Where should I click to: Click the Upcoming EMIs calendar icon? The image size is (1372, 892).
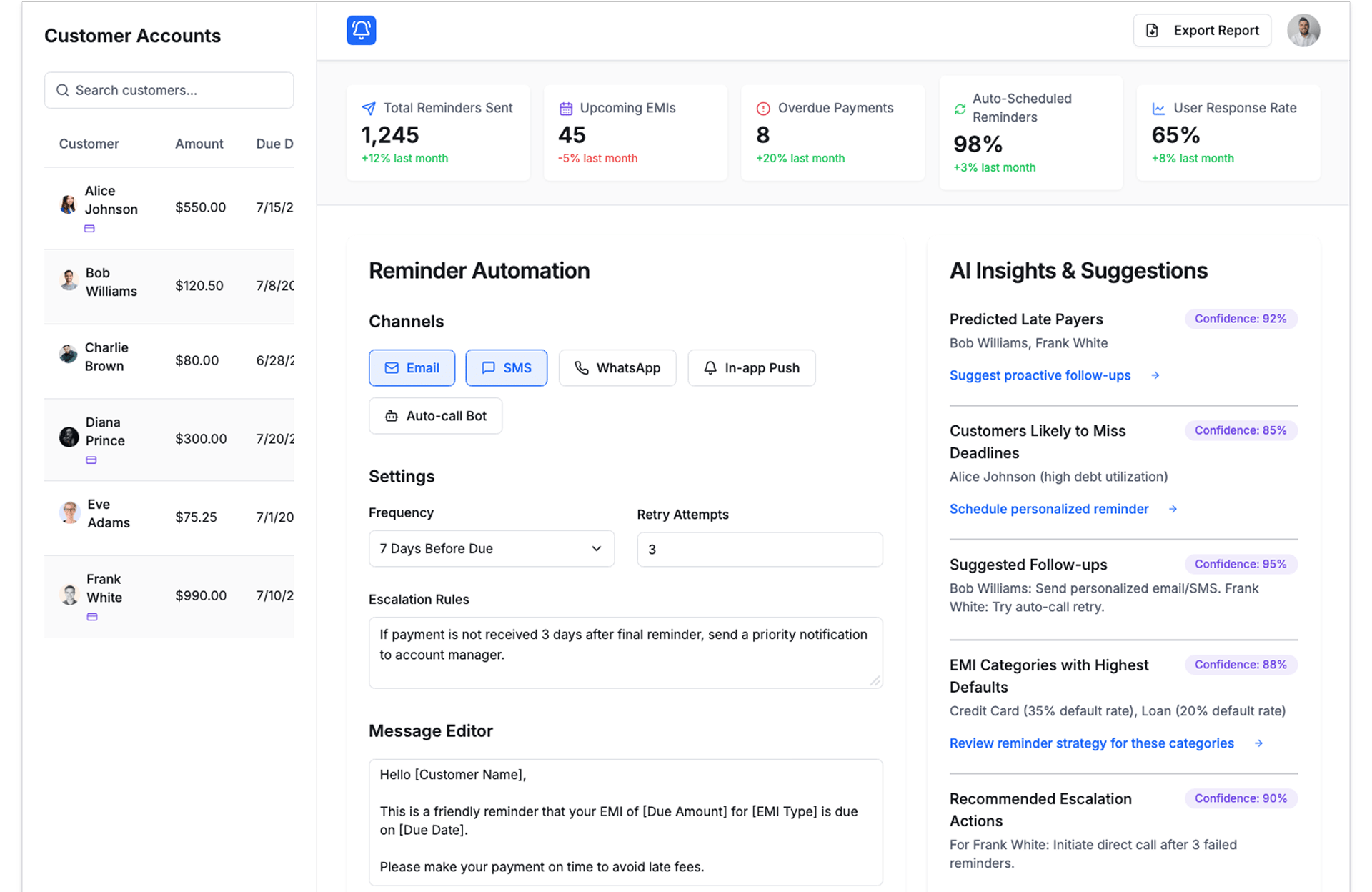click(x=565, y=109)
